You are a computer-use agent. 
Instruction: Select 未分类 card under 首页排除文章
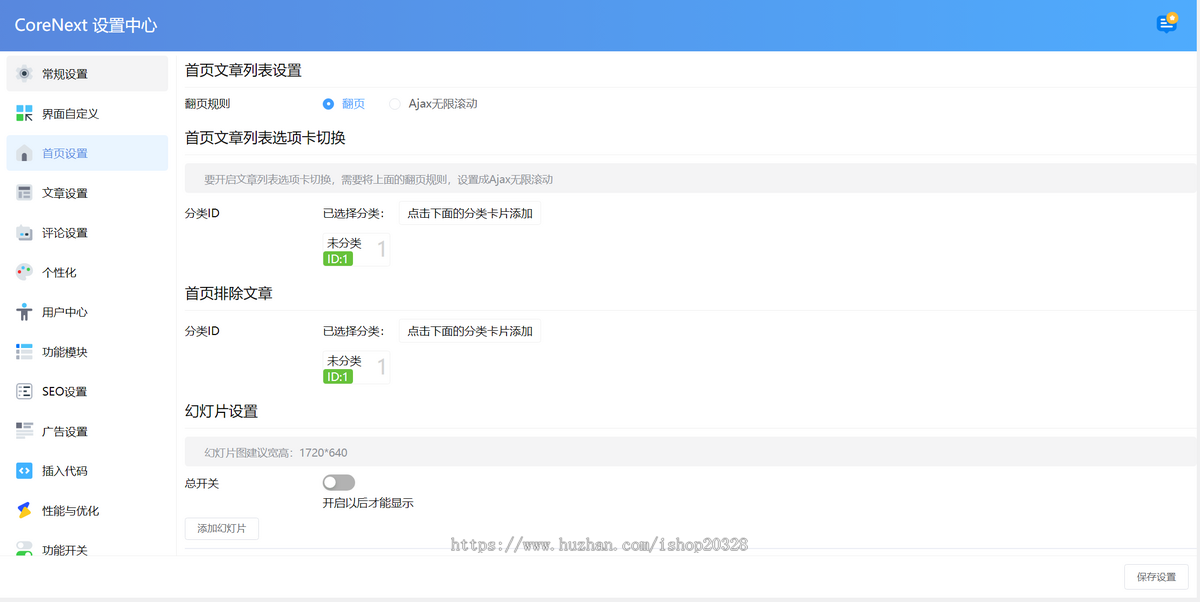click(356, 368)
